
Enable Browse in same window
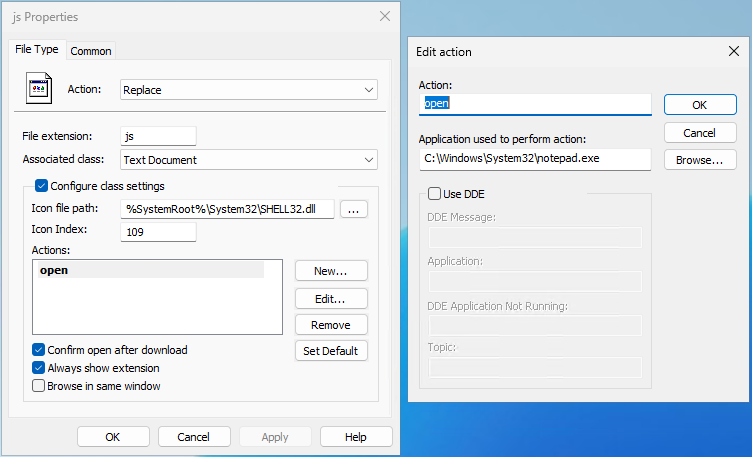click(39, 386)
